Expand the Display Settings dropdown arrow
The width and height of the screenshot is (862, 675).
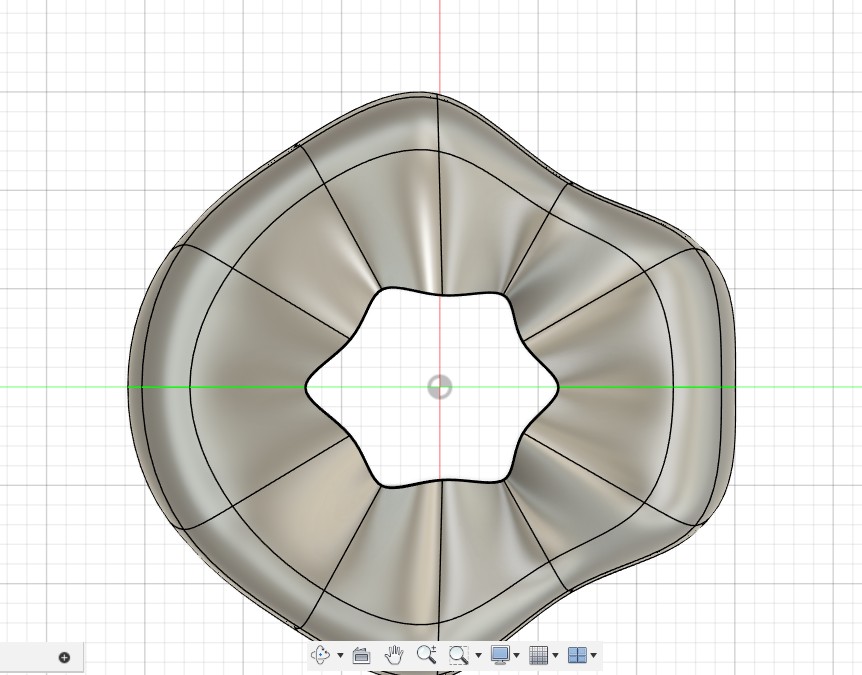tap(517, 656)
